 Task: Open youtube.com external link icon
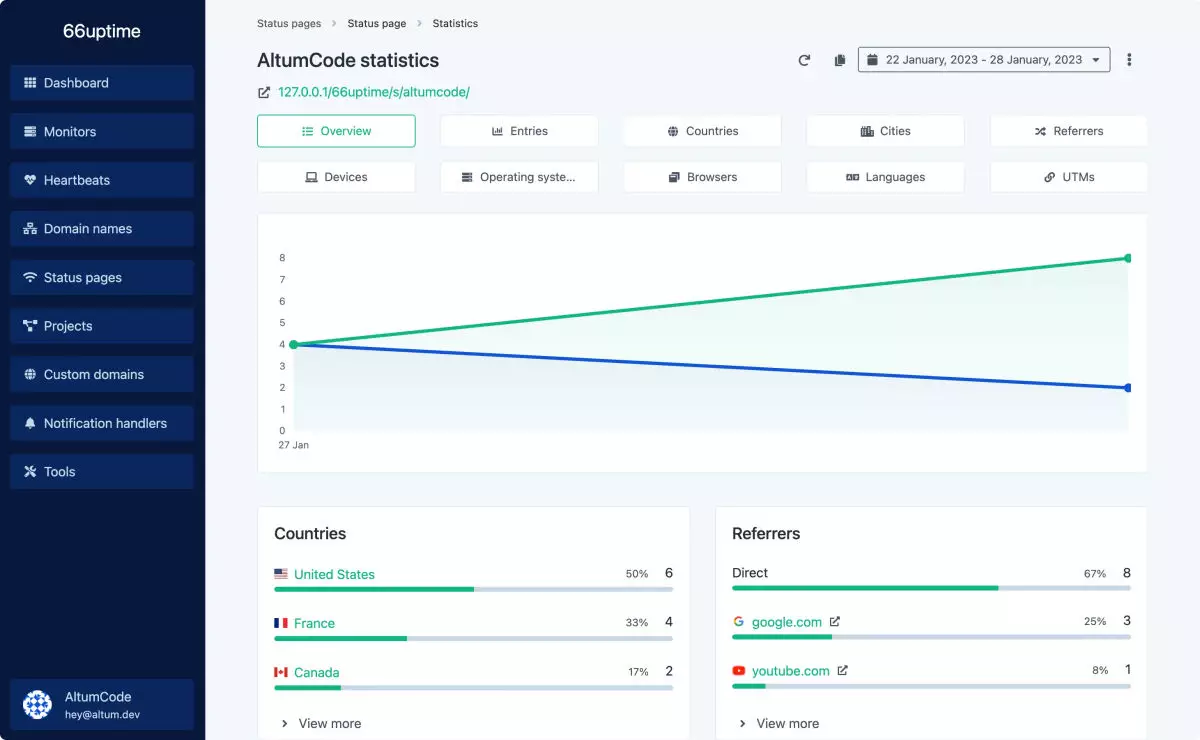[x=842, y=670]
